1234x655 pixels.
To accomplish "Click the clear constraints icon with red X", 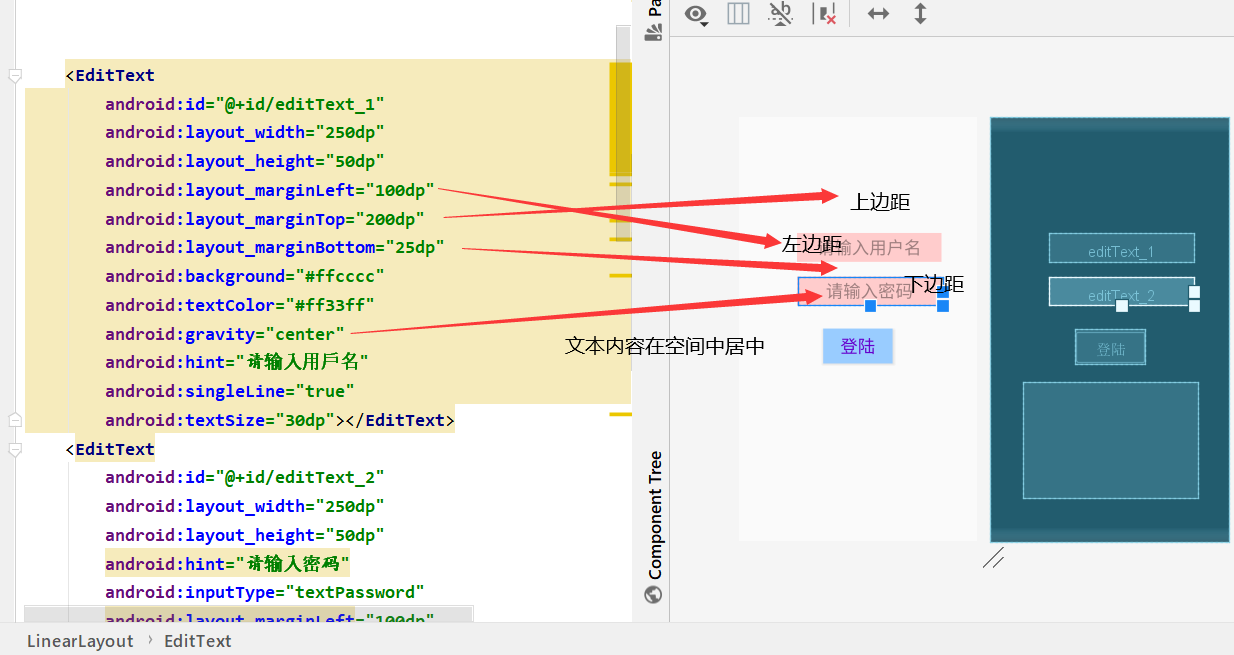I will click(826, 14).
